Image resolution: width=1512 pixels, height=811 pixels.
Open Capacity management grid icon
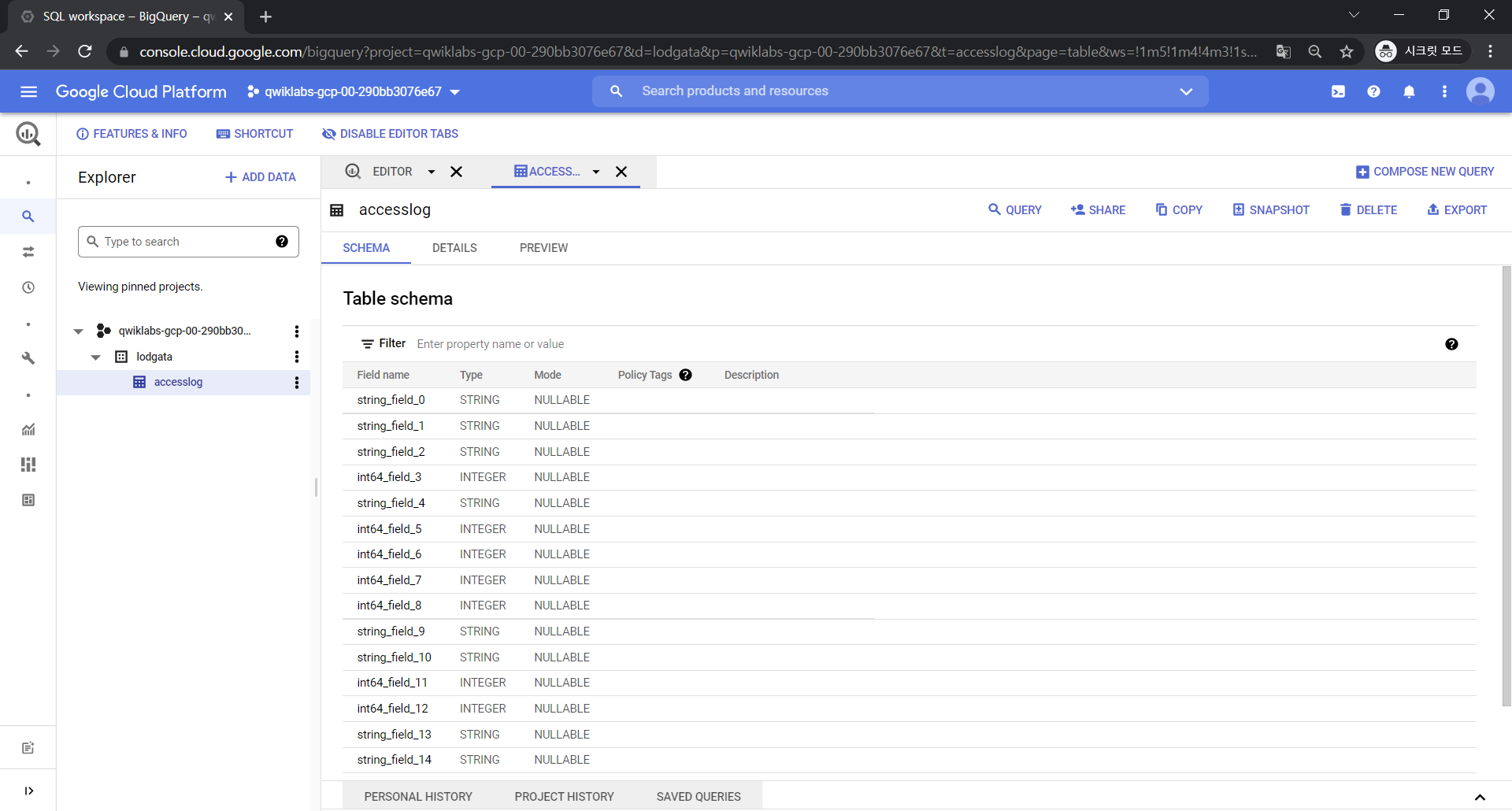click(28, 465)
